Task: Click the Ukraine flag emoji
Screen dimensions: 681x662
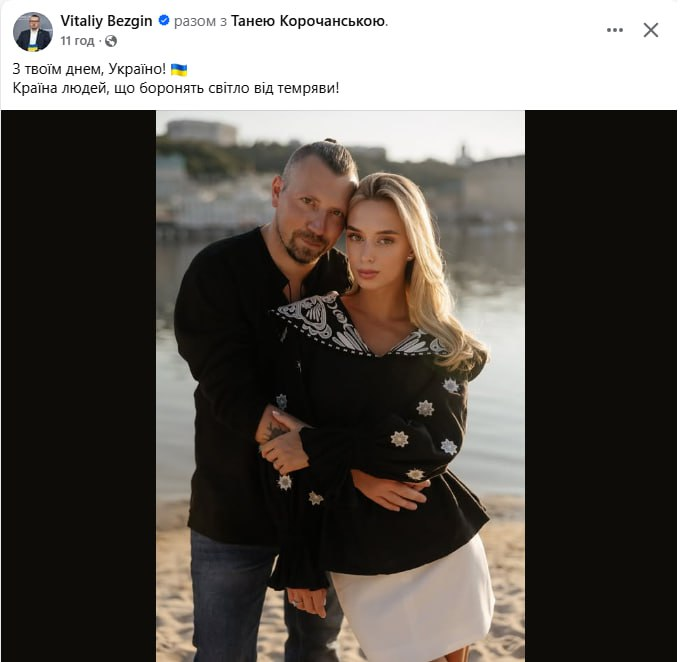Action: pyautogui.click(x=179, y=69)
